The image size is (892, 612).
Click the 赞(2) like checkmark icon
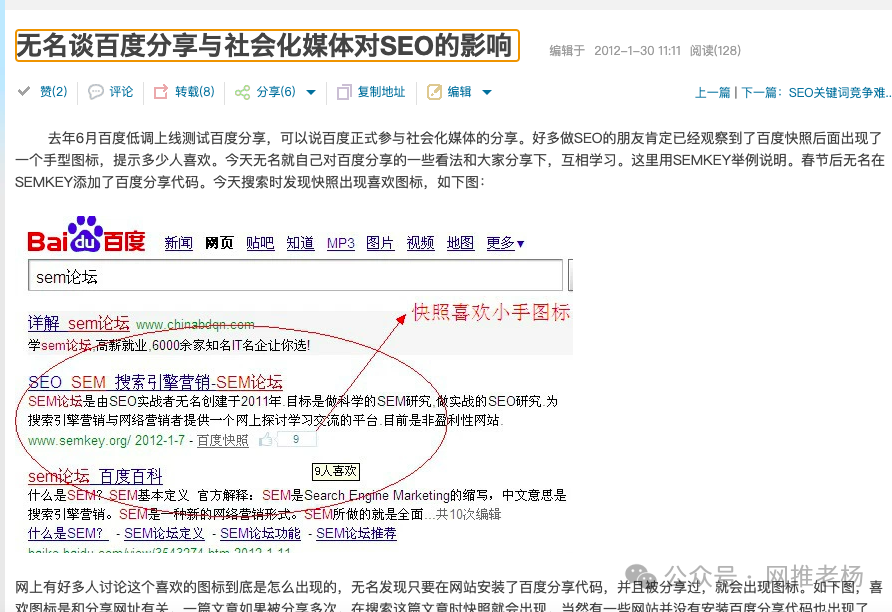[24, 91]
